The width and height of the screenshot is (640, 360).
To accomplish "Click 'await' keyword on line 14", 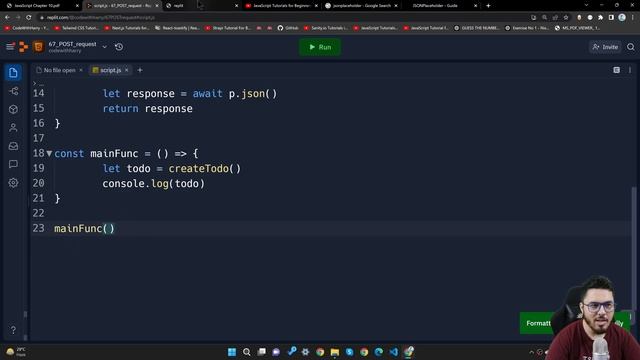I will (208, 93).
